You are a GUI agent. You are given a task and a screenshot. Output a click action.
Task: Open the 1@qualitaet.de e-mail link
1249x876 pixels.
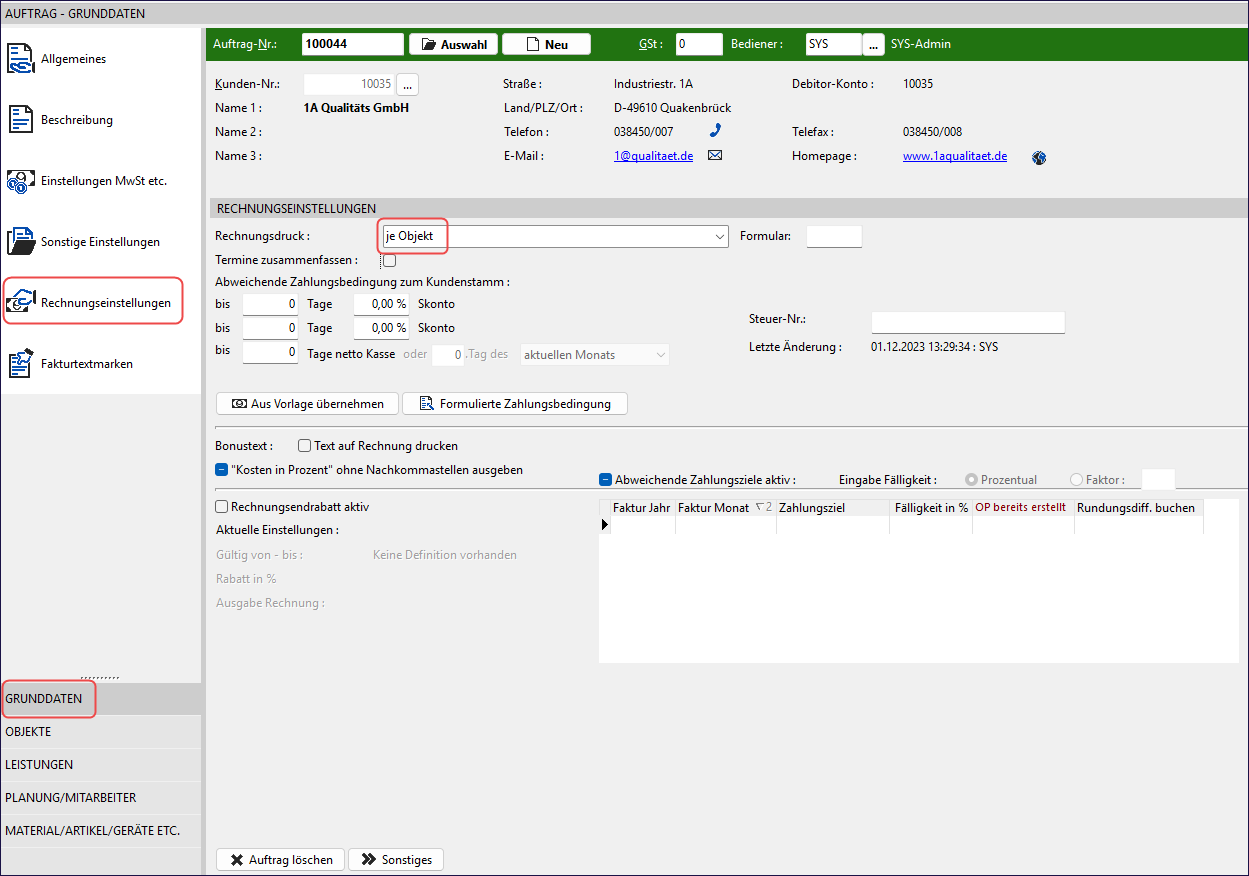click(653, 157)
